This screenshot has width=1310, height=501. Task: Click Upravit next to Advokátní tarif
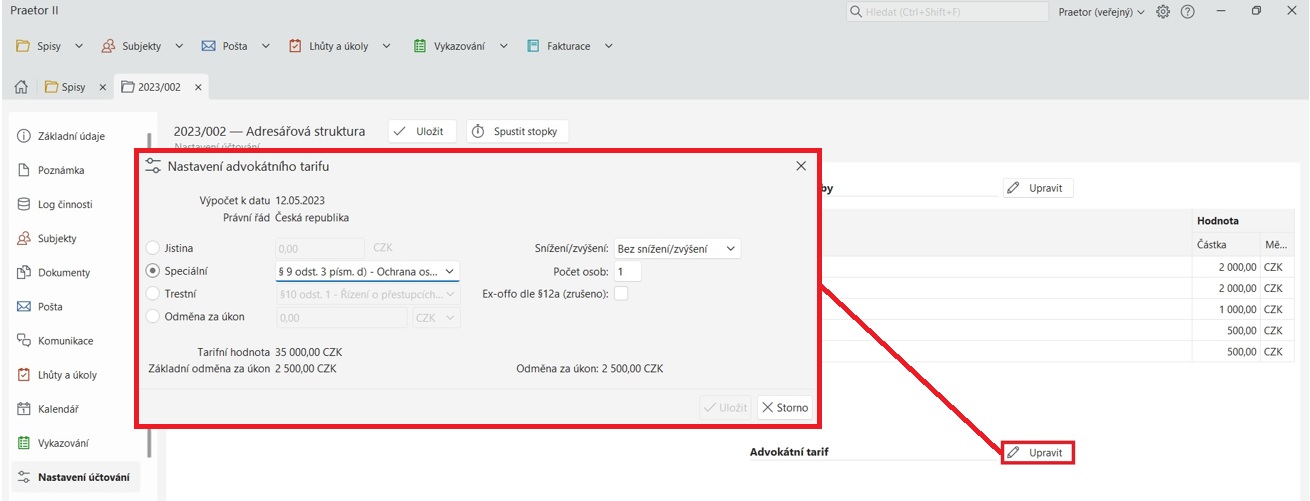point(1038,452)
